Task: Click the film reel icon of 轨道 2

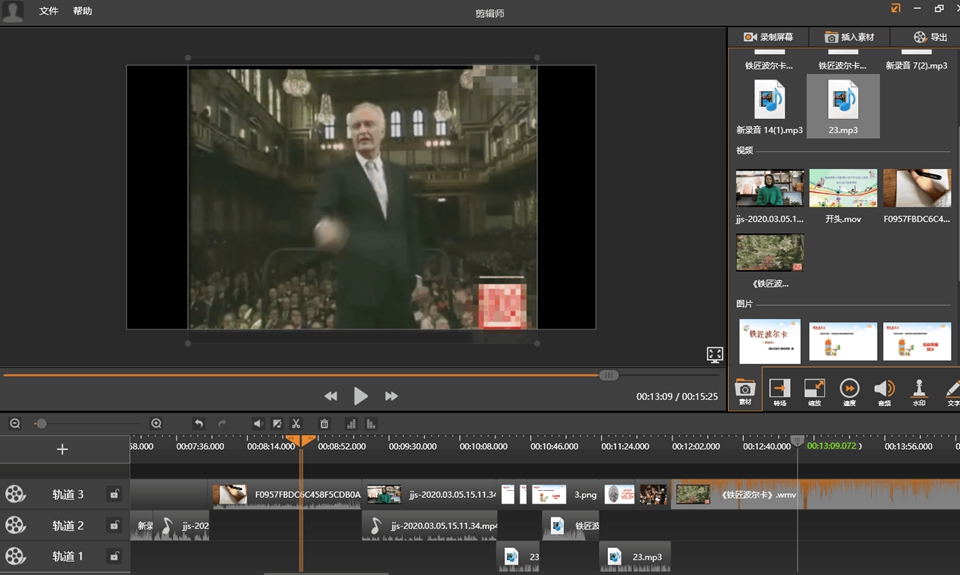Action: pos(15,525)
